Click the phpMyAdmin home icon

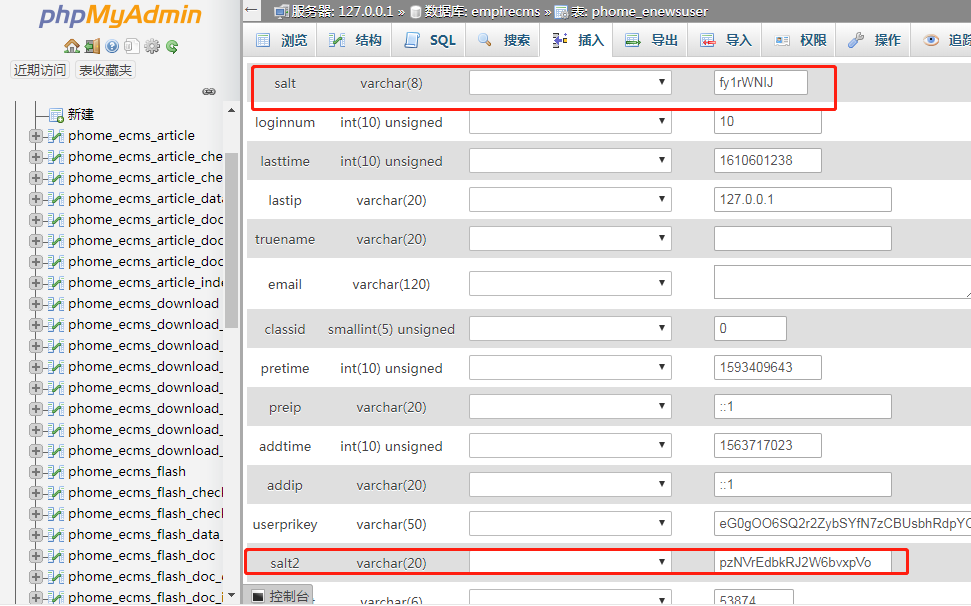coord(71,46)
